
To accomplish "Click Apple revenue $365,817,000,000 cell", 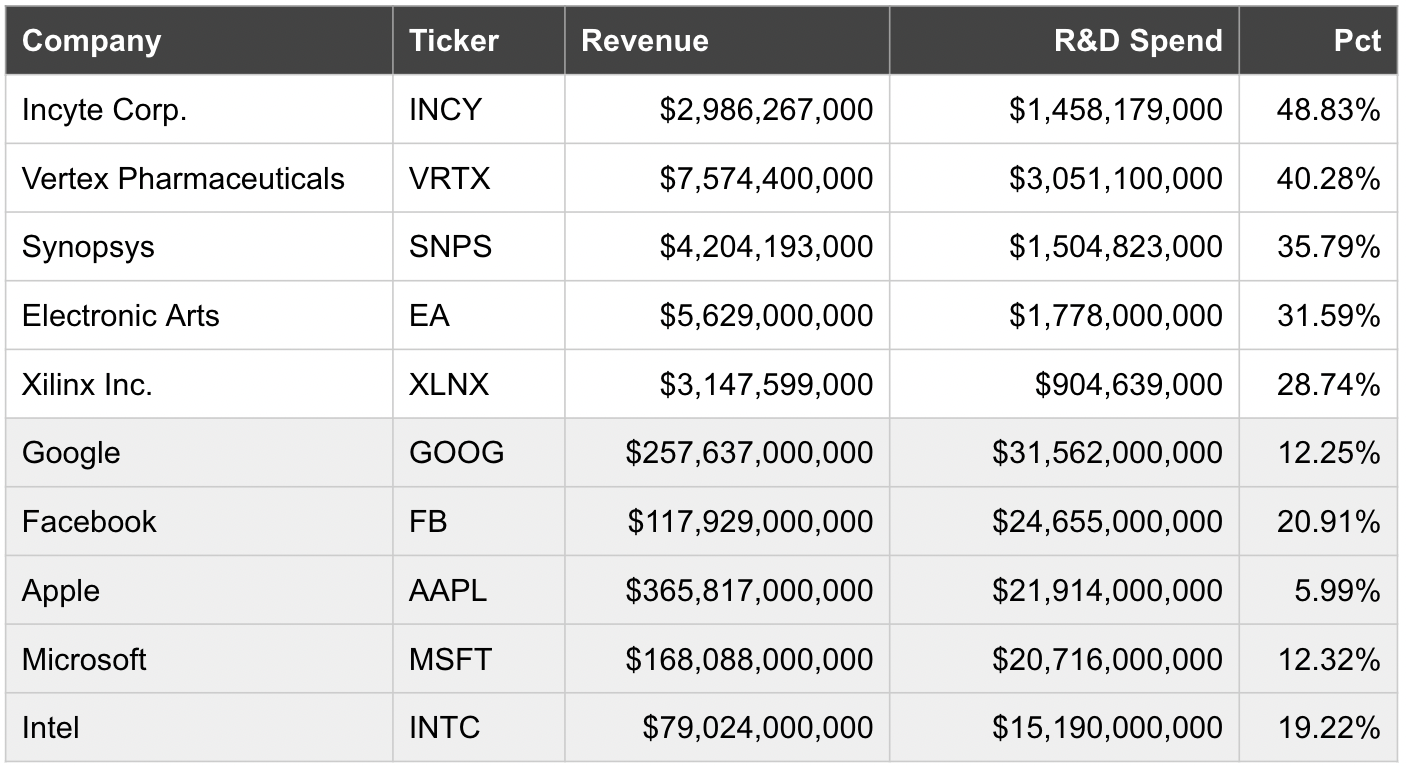I will pos(749,590).
